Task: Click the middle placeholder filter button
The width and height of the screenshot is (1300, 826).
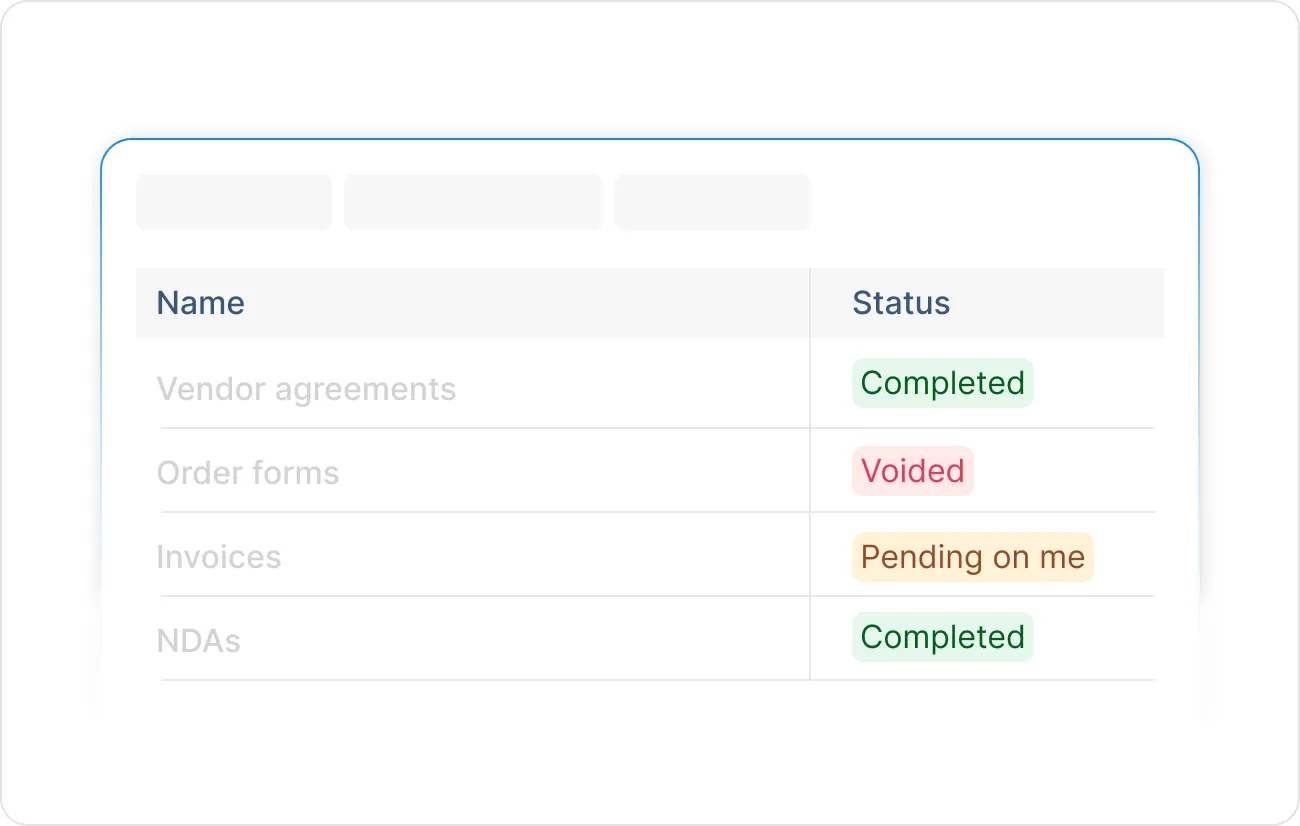Action: (473, 201)
